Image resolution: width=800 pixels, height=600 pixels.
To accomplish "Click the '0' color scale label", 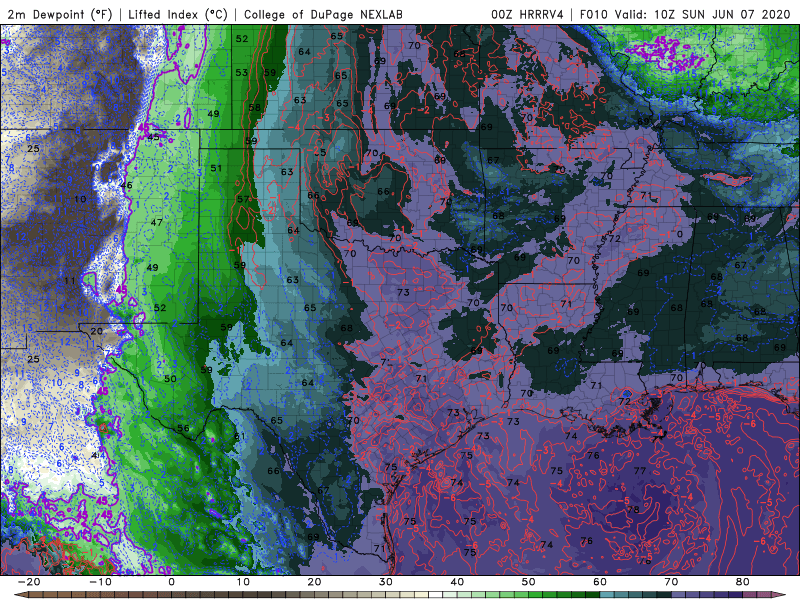I will tap(171, 582).
